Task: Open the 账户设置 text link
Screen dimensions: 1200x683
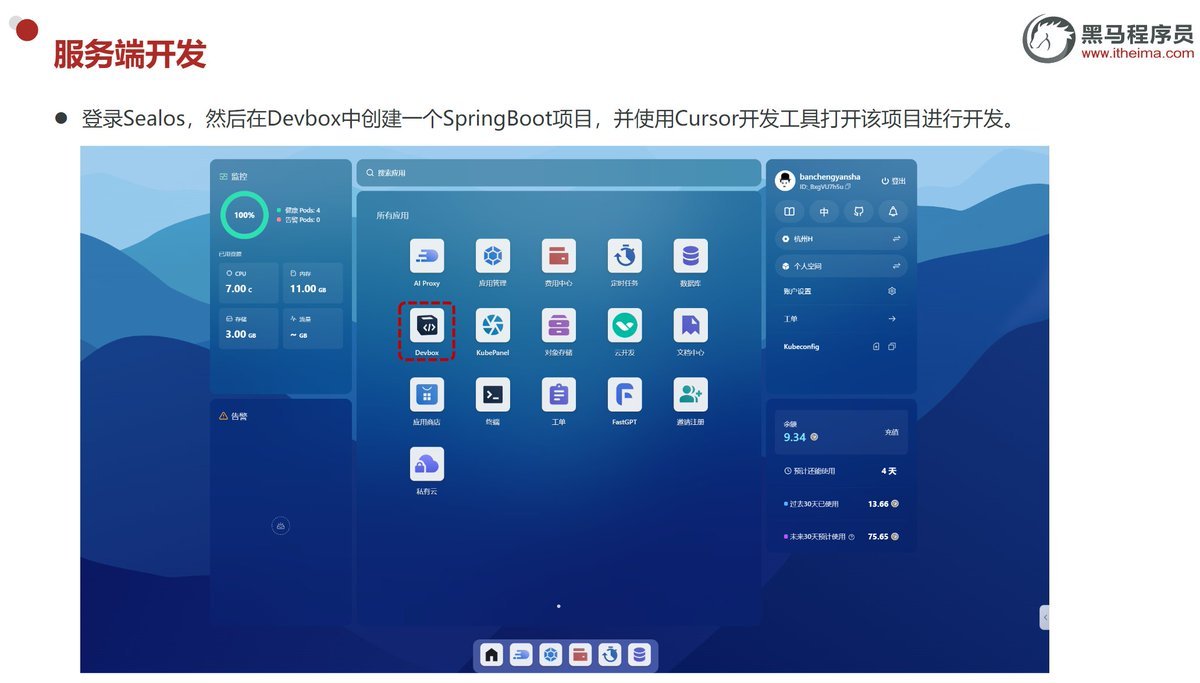Action: tap(797, 291)
